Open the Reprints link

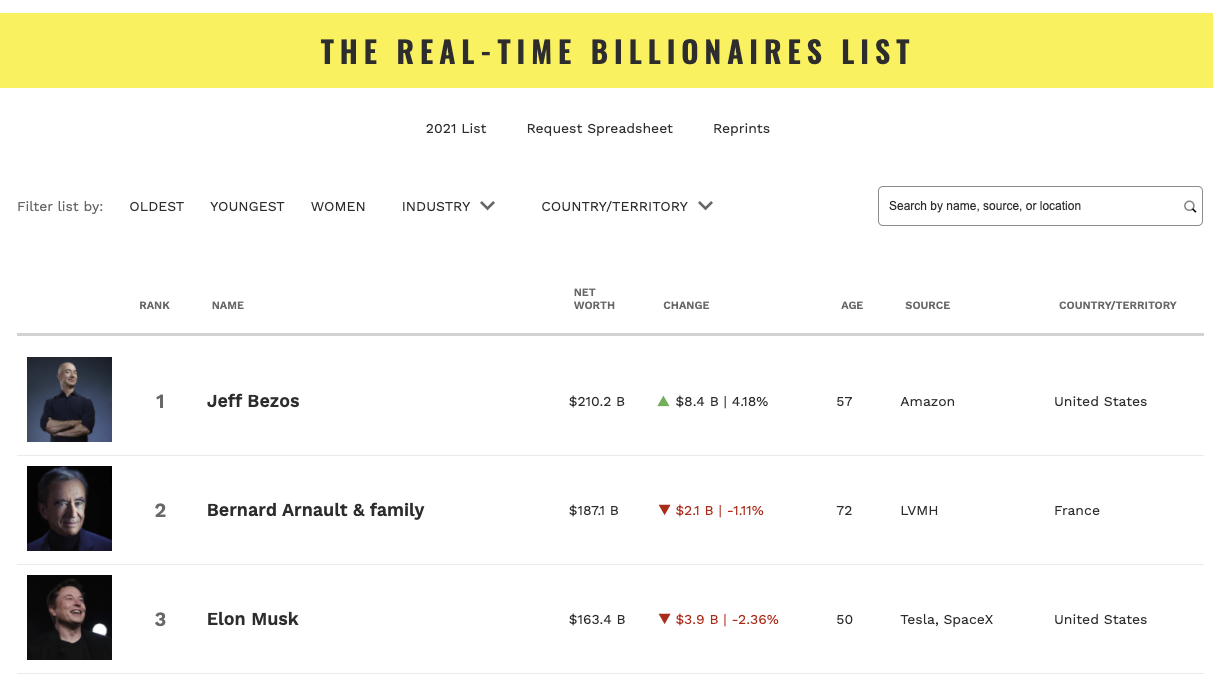[741, 128]
